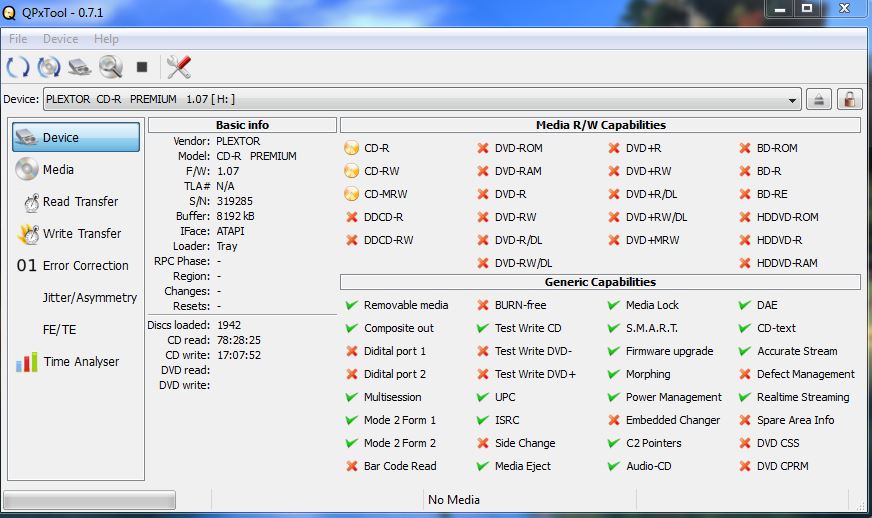Click the CD write time 17:07:52
Screen dimensions: 872x518
tap(239, 355)
